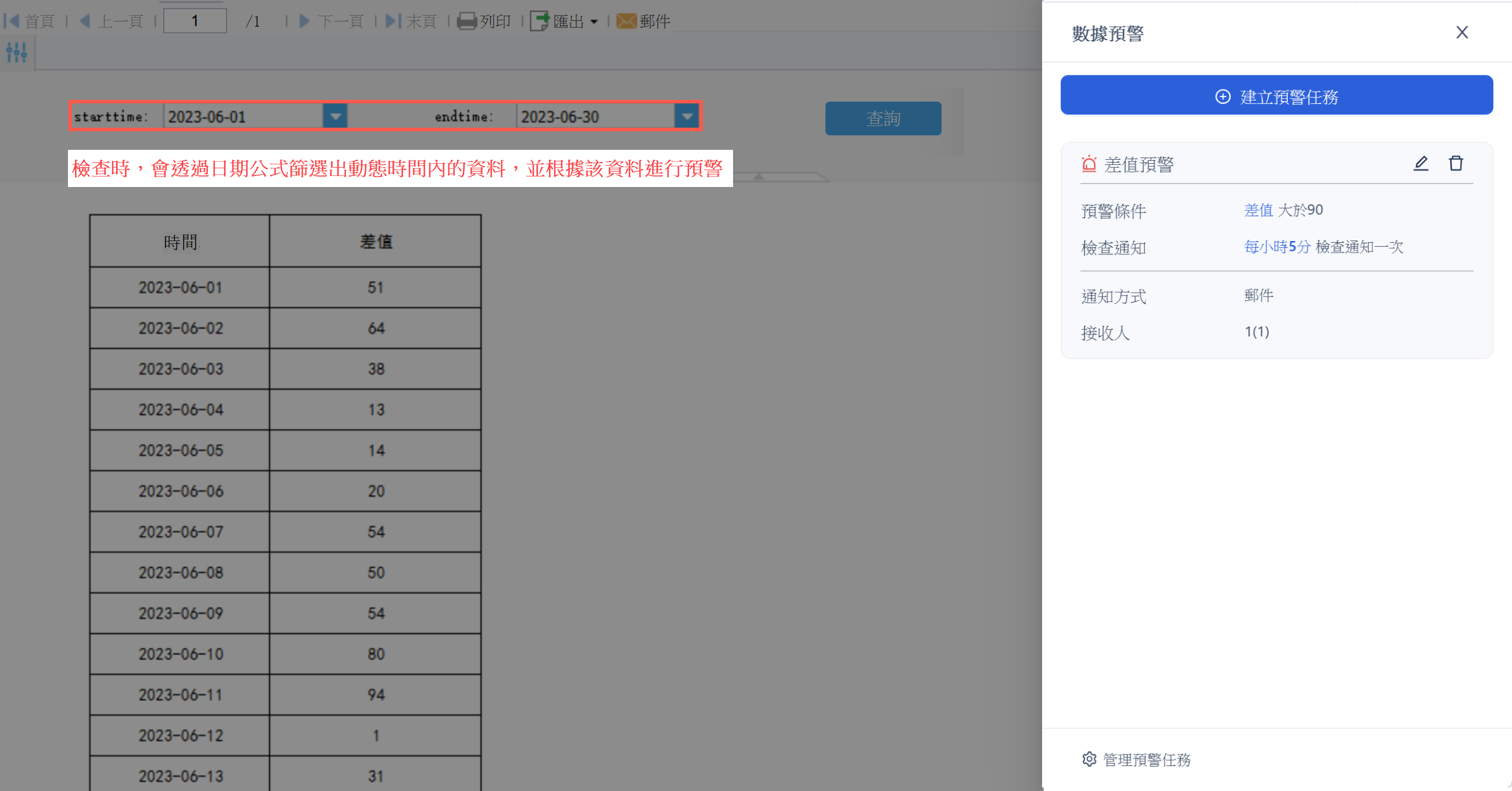Image resolution: width=1512 pixels, height=791 pixels.
Task: Select the 2023-06-08 date cell
Action: 179,572
